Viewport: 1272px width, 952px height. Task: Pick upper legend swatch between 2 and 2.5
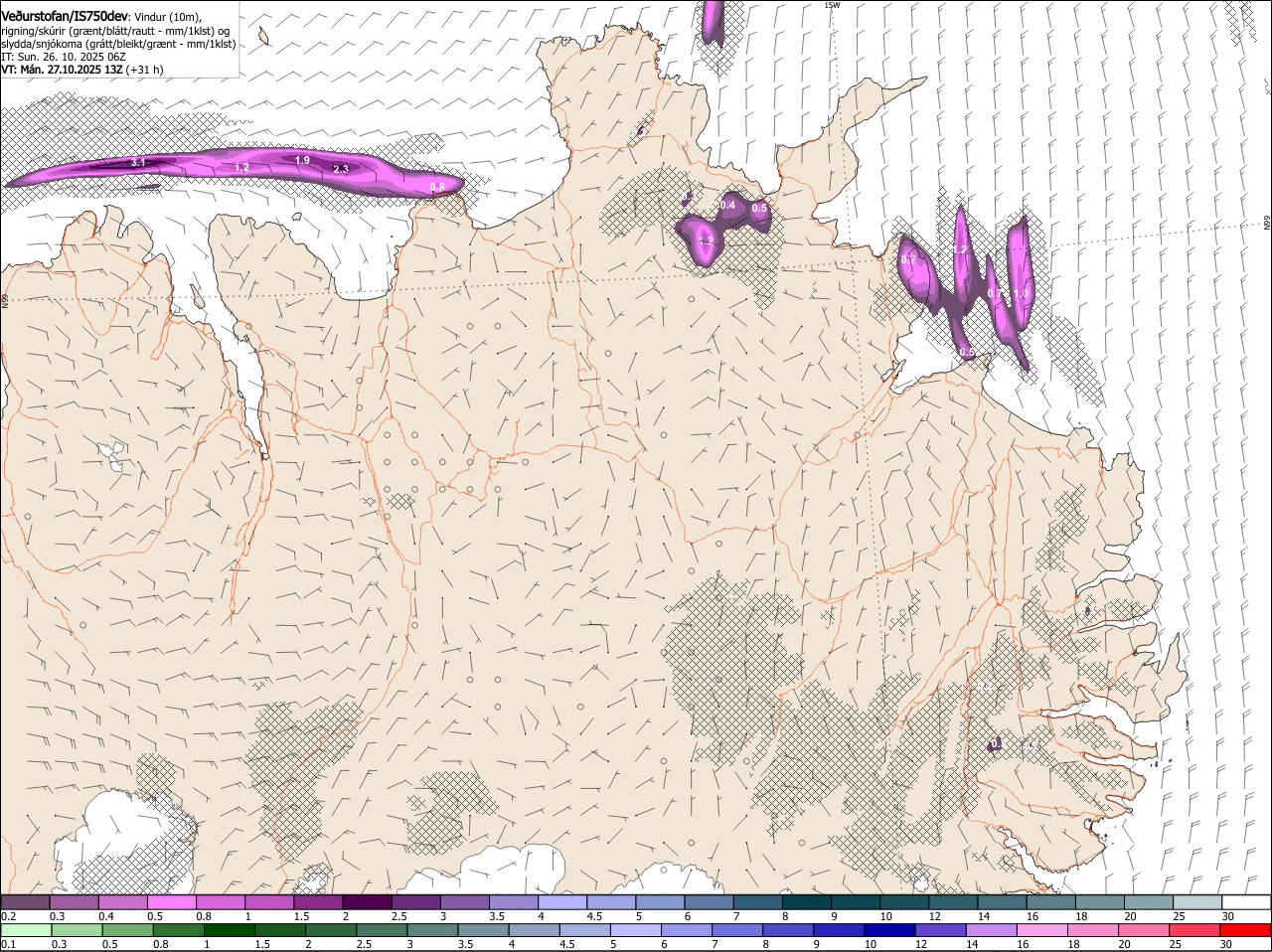click(x=368, y=902)
